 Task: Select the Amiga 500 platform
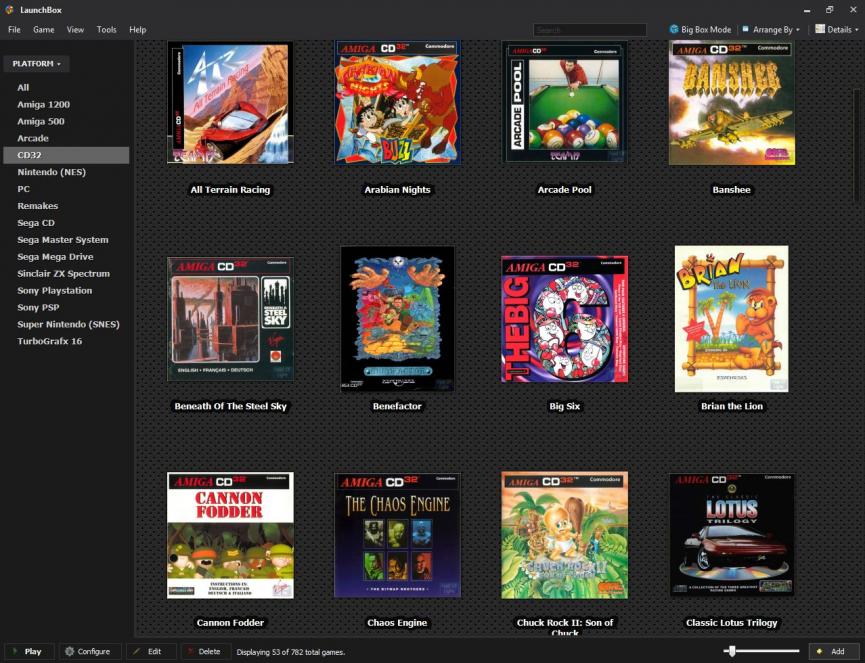[42, 121]
